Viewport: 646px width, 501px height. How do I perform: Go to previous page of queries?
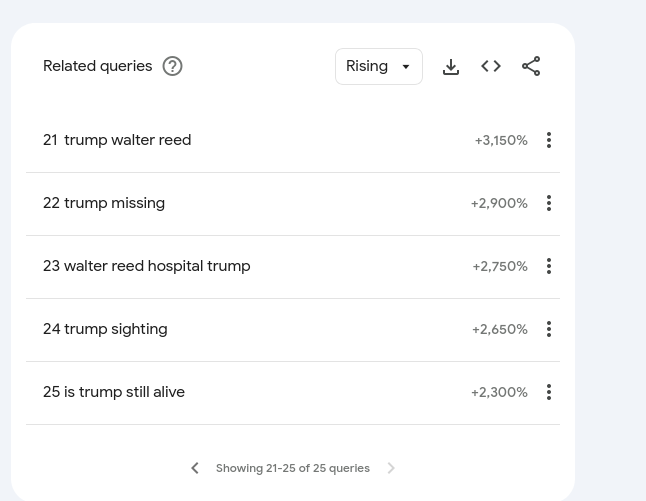[x=195, y=468]
